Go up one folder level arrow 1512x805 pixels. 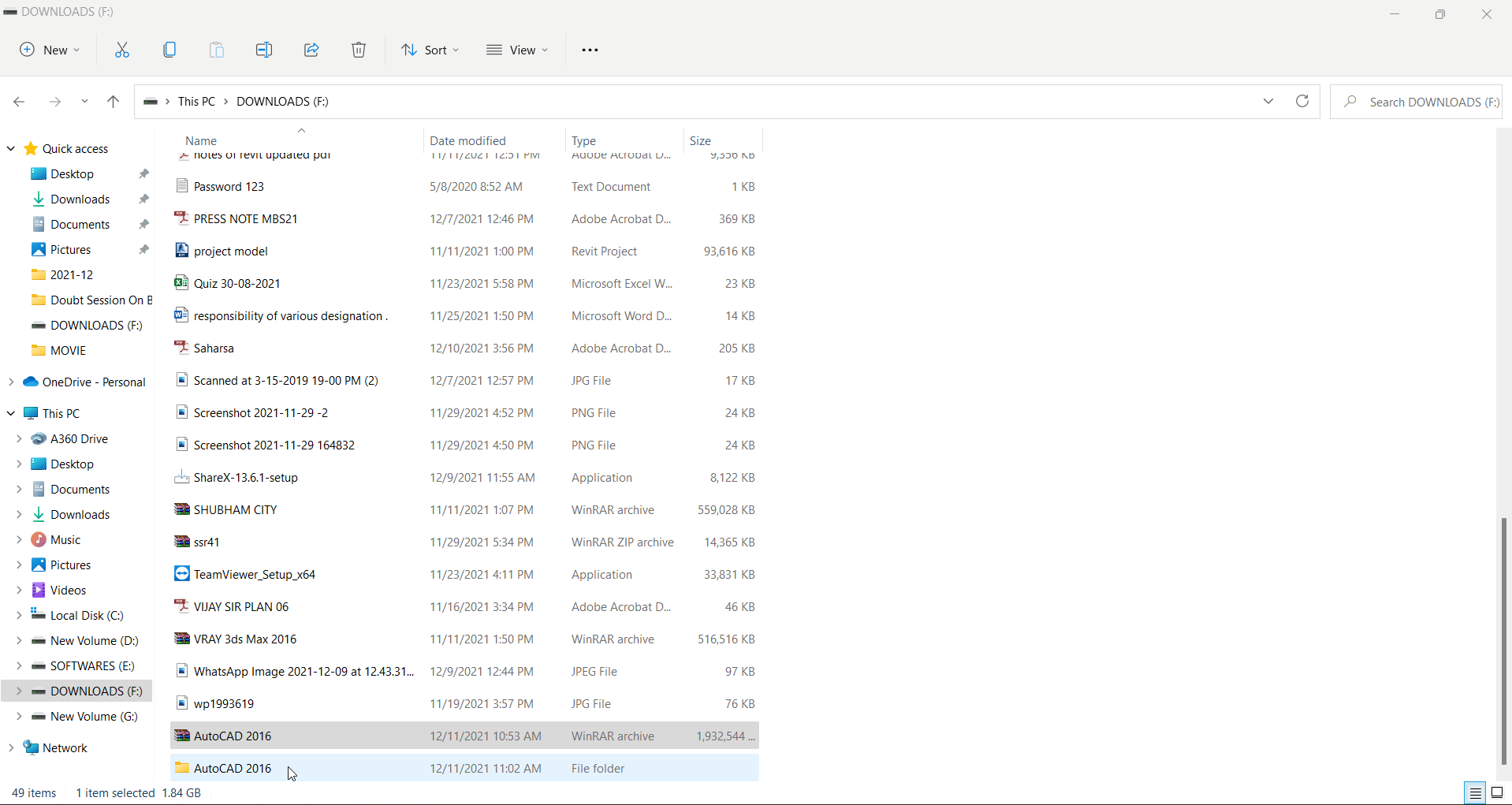[113, 102]
